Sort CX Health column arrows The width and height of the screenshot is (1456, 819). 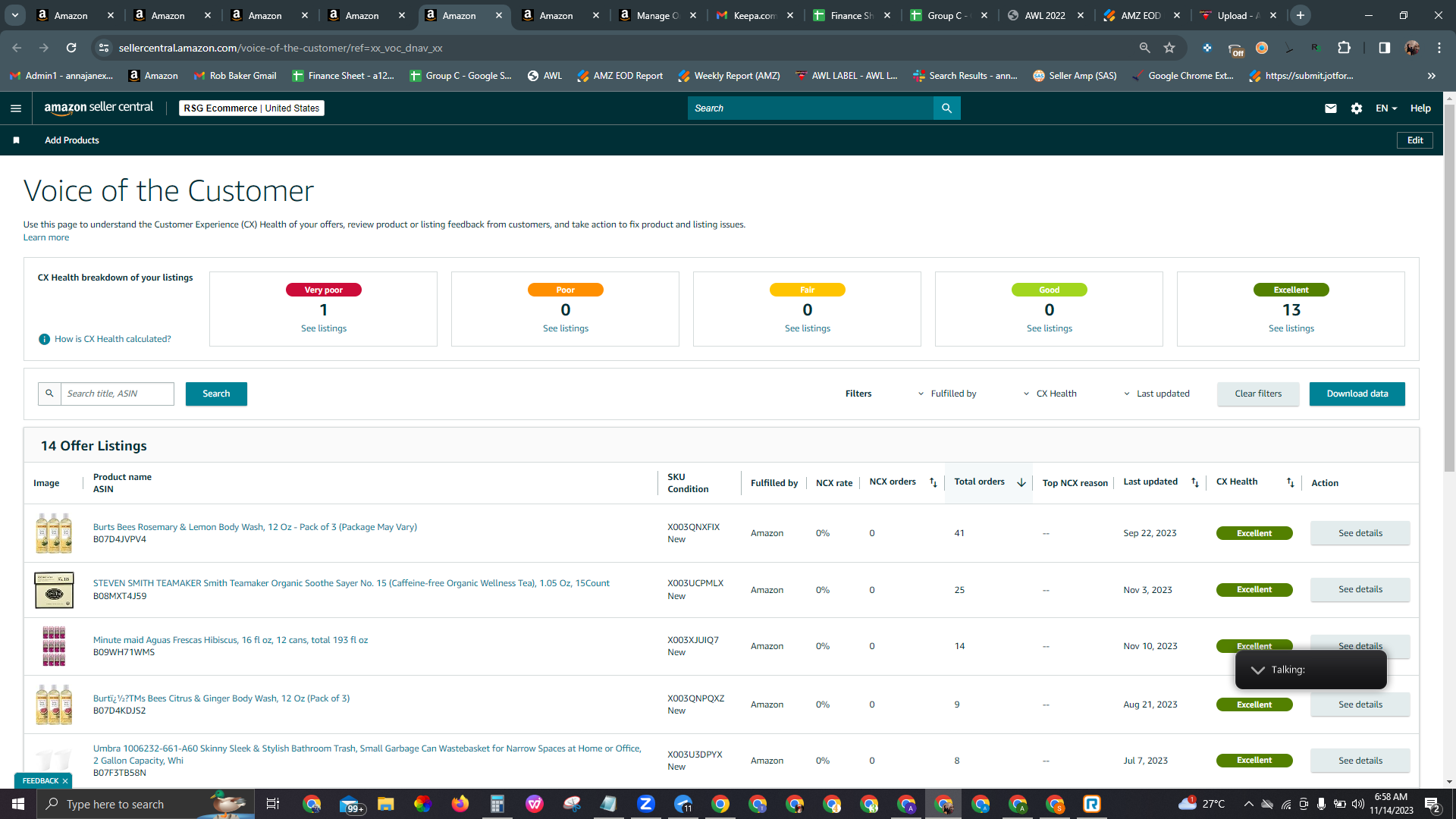[x=1291, y=483]
